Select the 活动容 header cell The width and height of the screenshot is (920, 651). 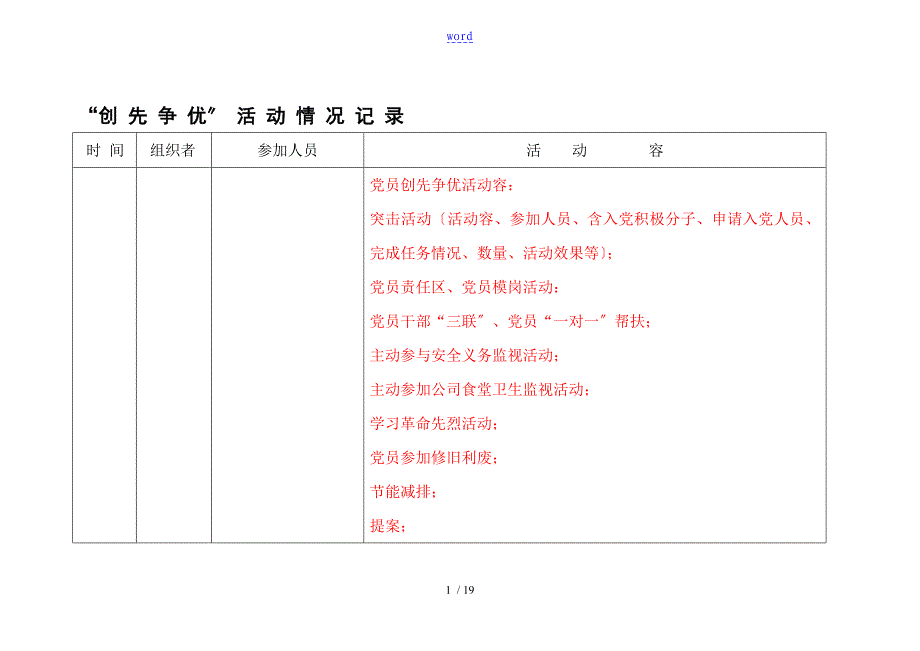coord(594,151)
